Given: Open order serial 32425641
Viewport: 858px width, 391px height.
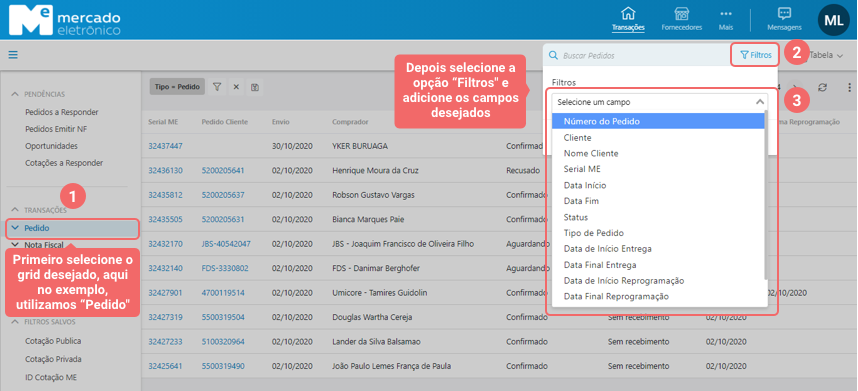Looking at the screenshot, I should point(165,366).
